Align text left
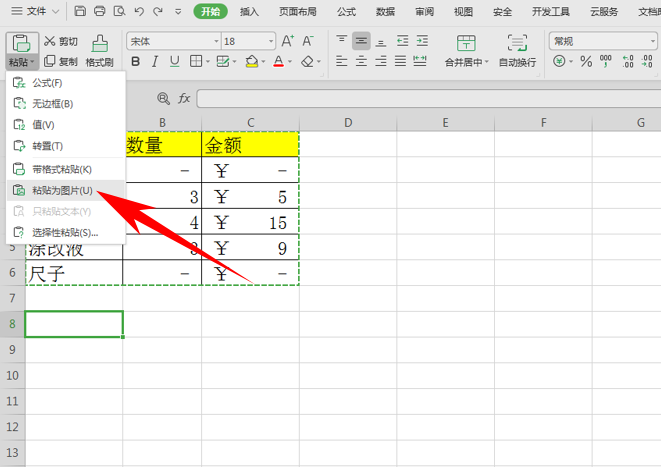The width and height of the screenshot is (661, 471). [341, 62]
